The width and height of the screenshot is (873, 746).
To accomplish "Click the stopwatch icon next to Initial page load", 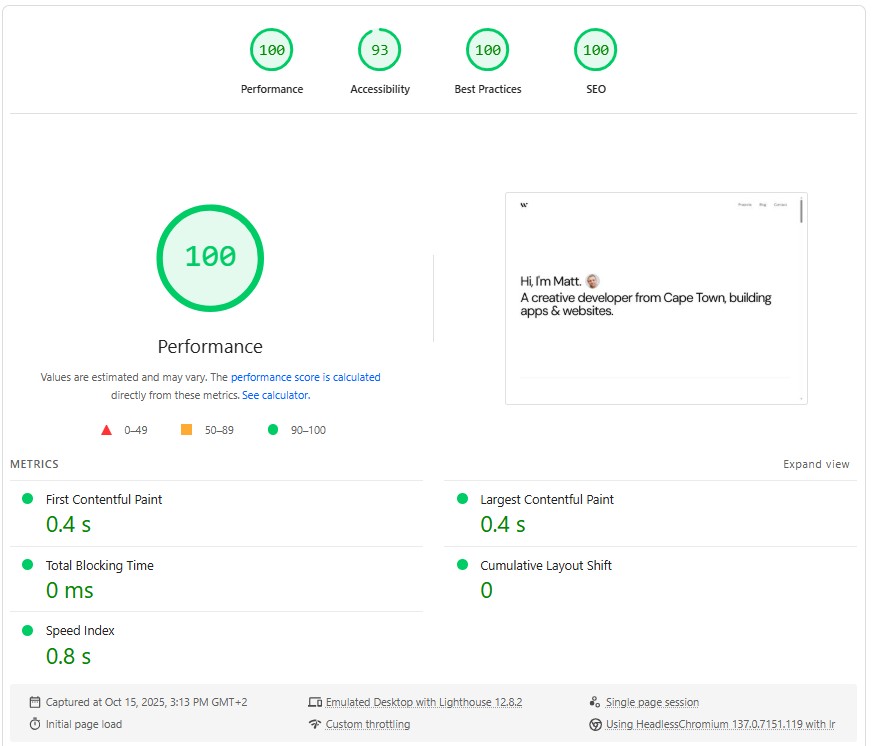I will 35,724.
